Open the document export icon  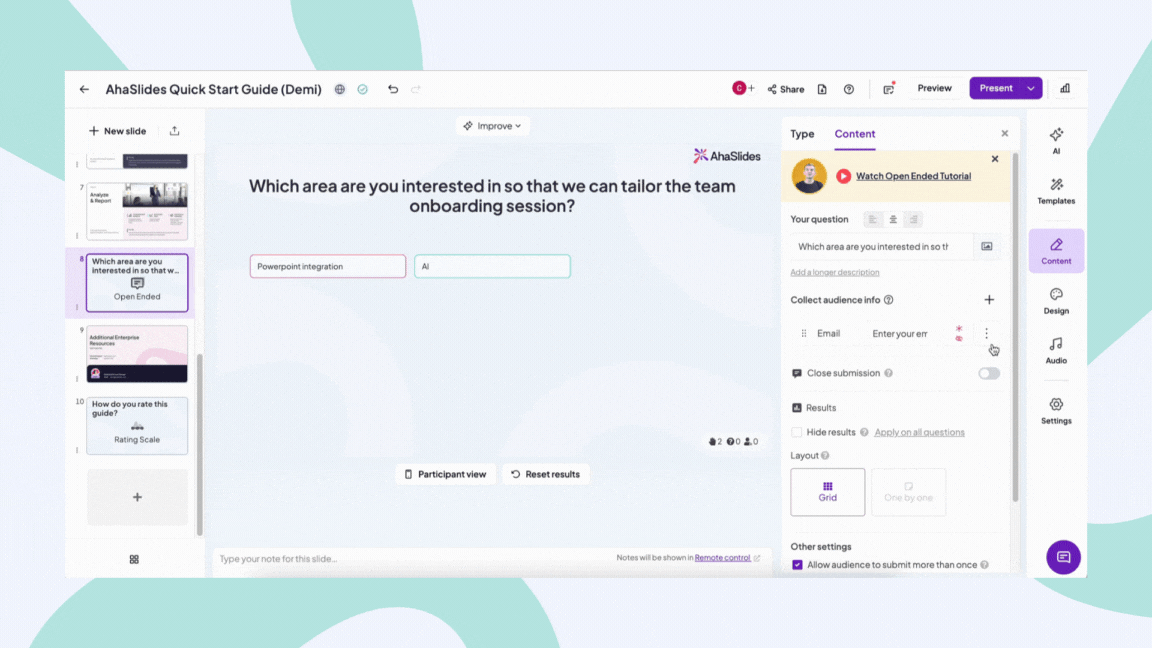pos(822,89)
